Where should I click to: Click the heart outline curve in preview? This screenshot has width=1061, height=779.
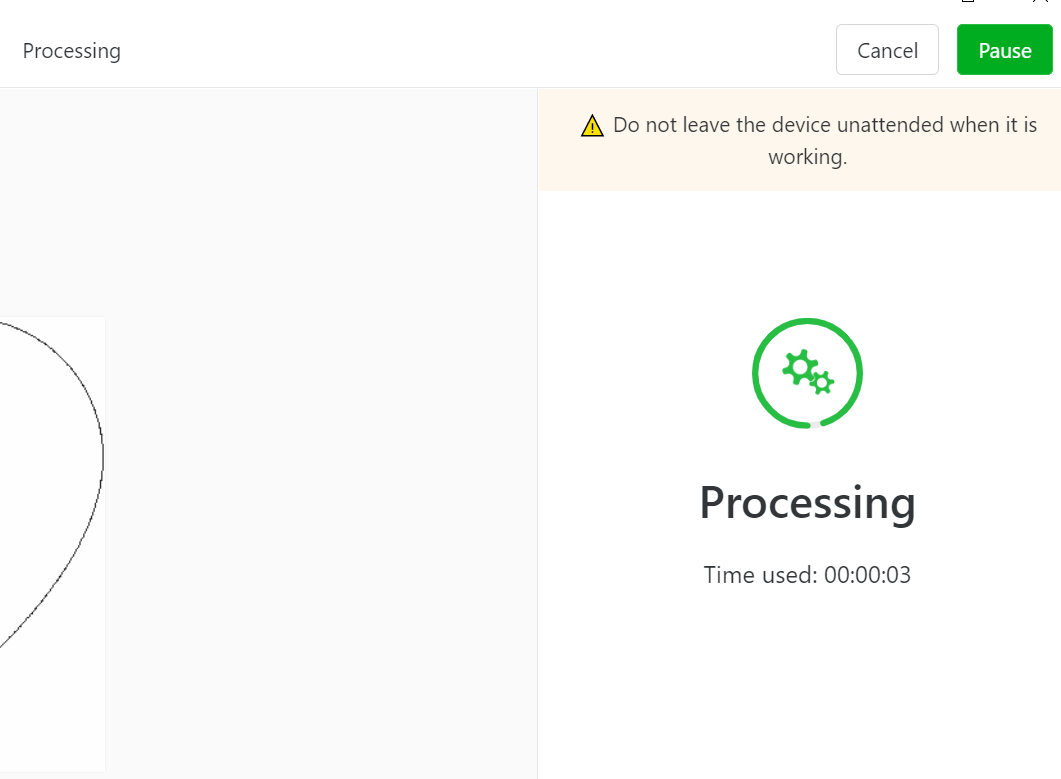(102, 458)
